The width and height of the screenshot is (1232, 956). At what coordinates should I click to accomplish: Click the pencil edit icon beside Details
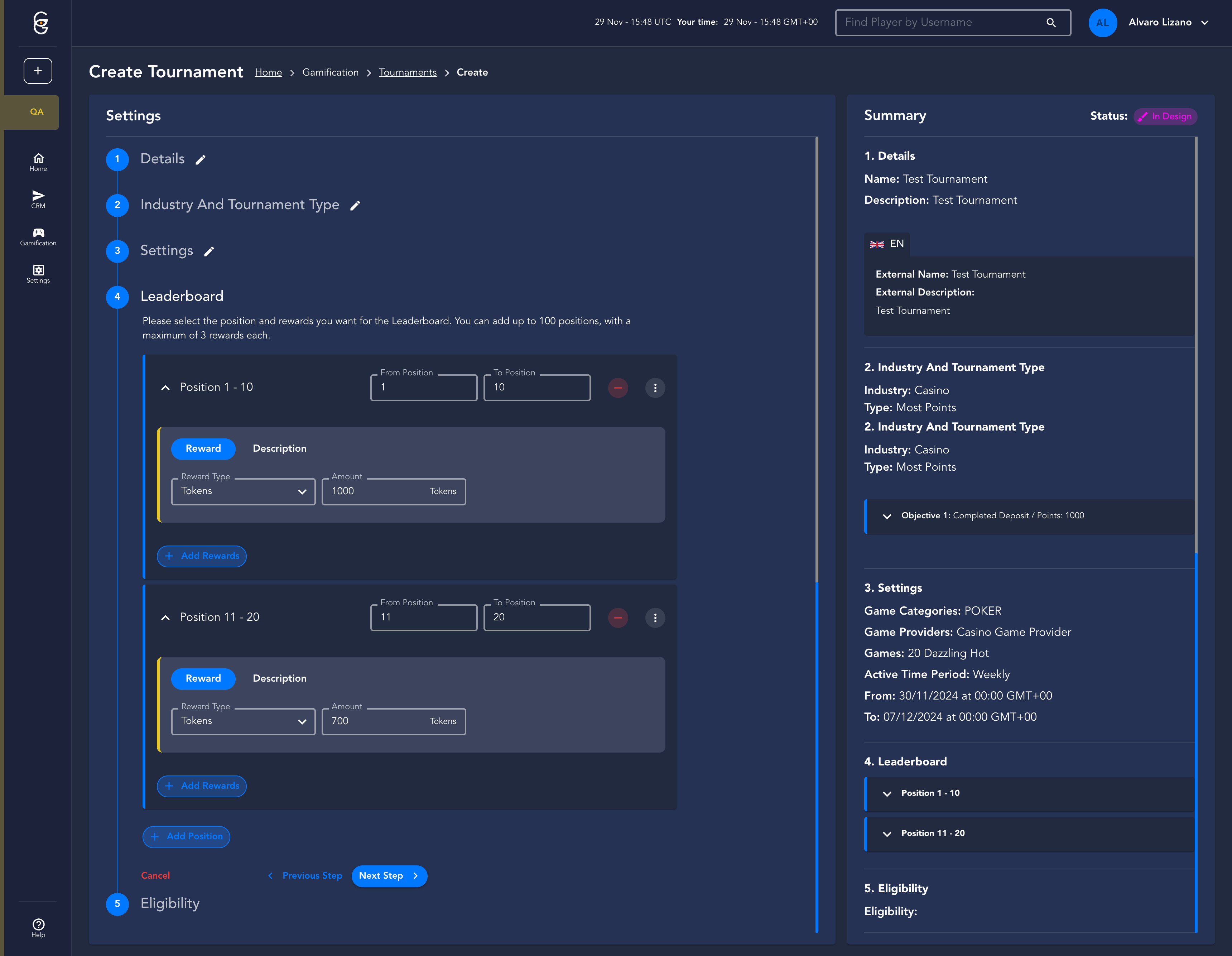point(200,160)
